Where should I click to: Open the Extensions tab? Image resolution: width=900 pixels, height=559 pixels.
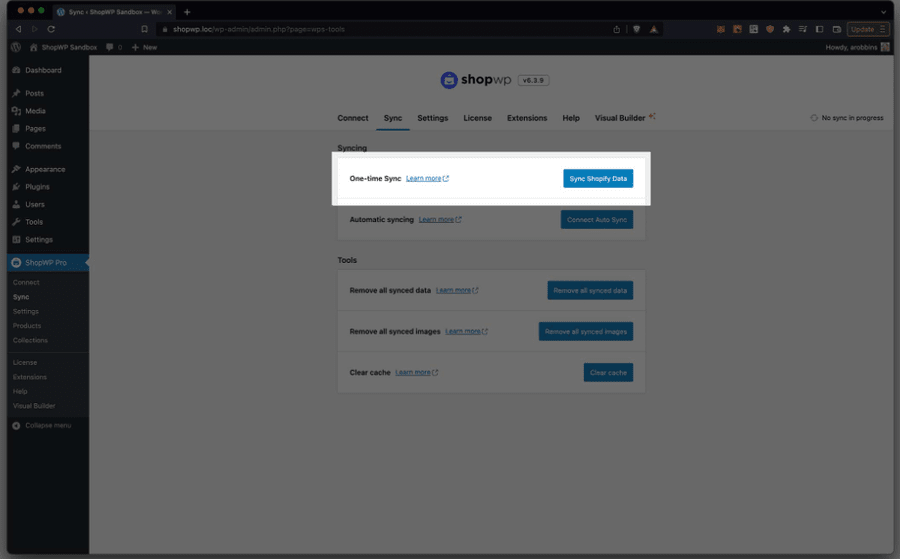[527, 118]
